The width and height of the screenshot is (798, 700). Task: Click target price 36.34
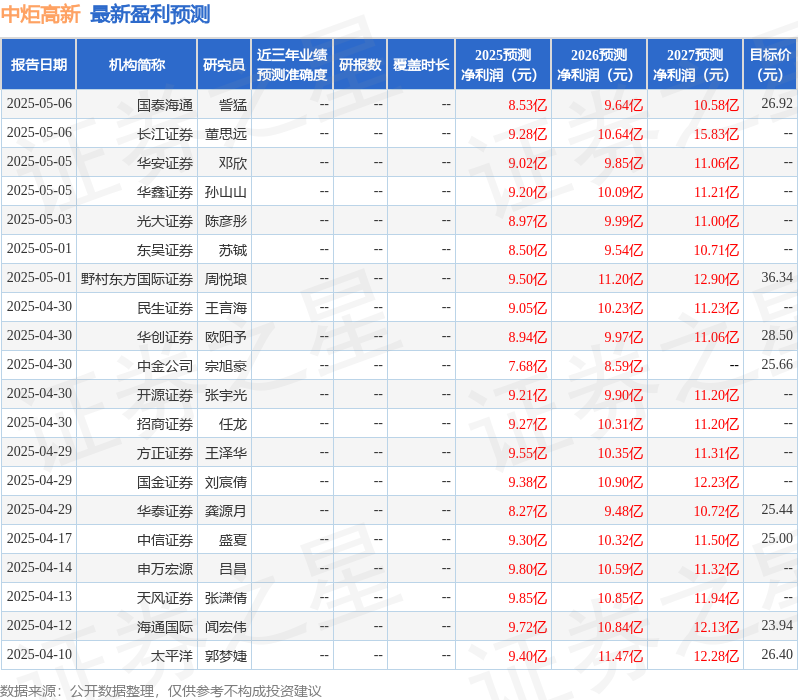(x=777, y=277)
